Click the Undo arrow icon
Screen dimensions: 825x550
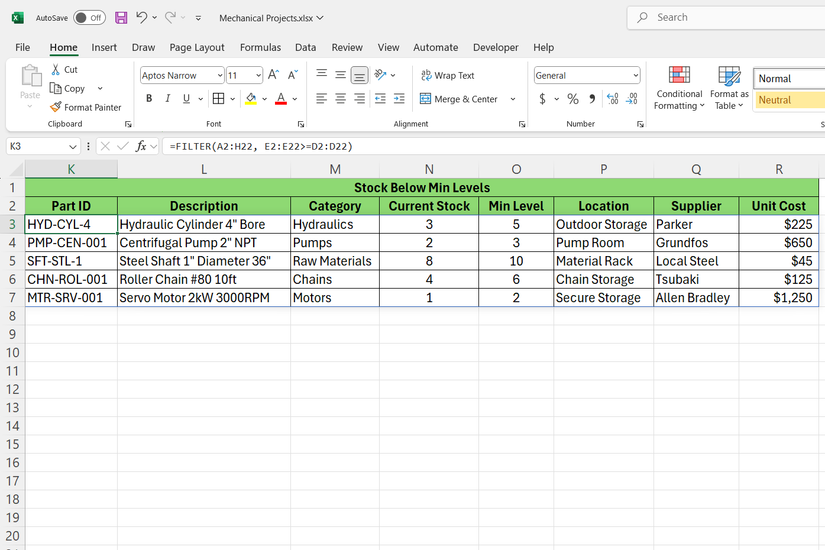[141, 17]
